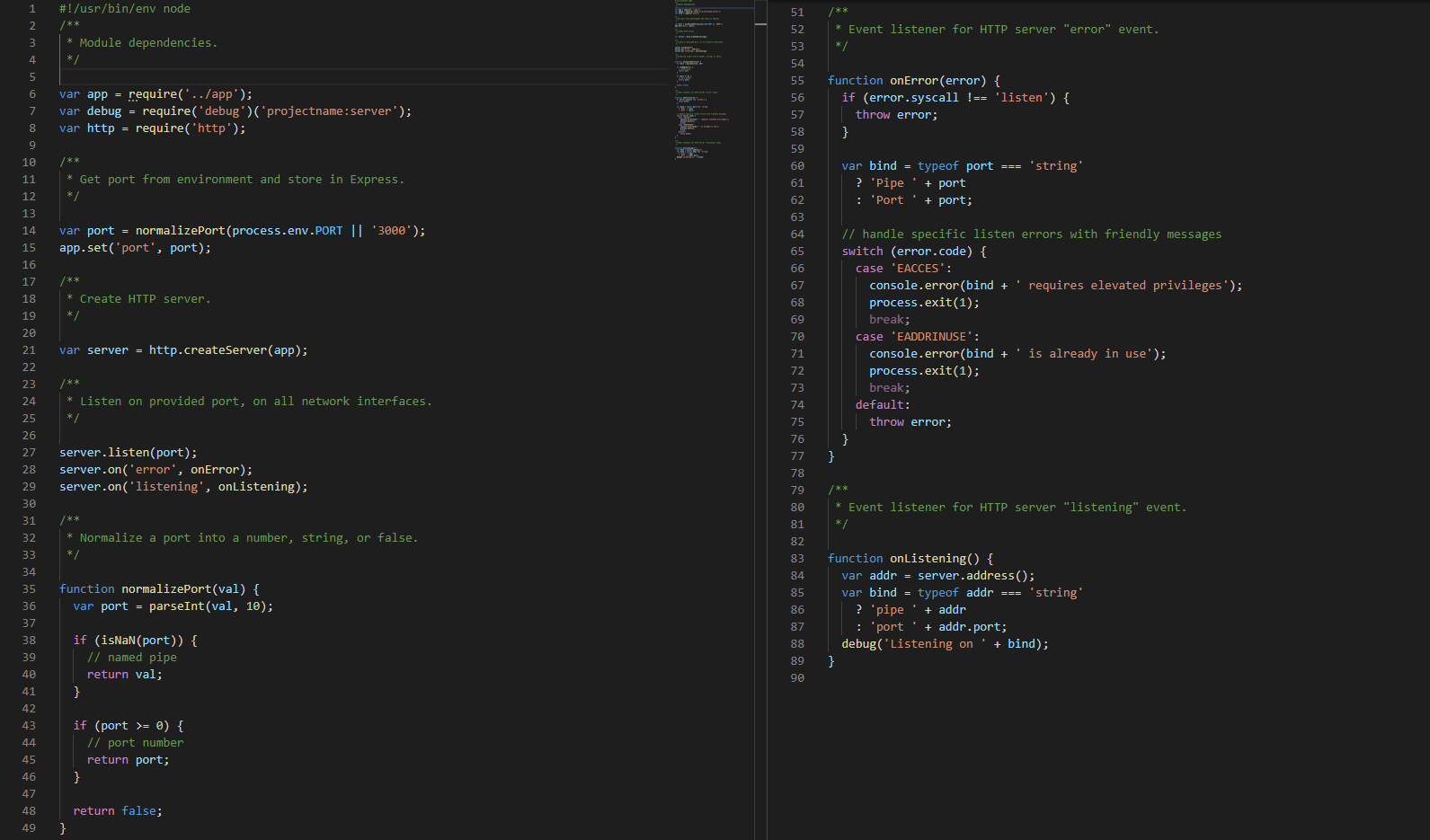Screen dimensions: 1430x840
Task: Click 'addr.port' on line 87
Action: point(969,626)
